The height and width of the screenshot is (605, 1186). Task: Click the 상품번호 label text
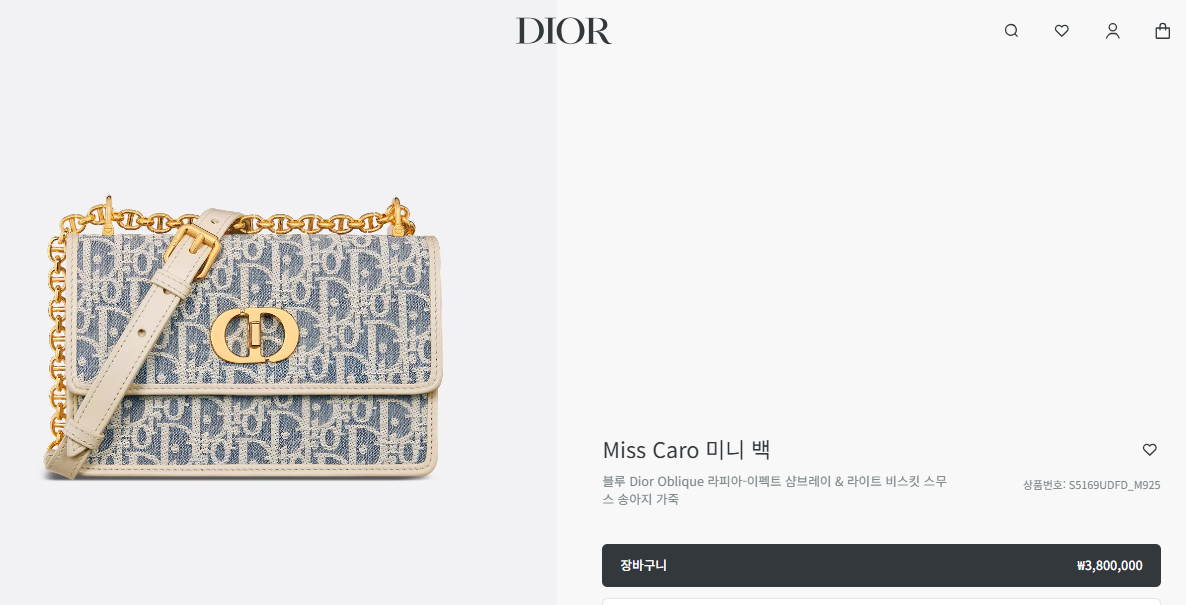(x=1043, y=485)
